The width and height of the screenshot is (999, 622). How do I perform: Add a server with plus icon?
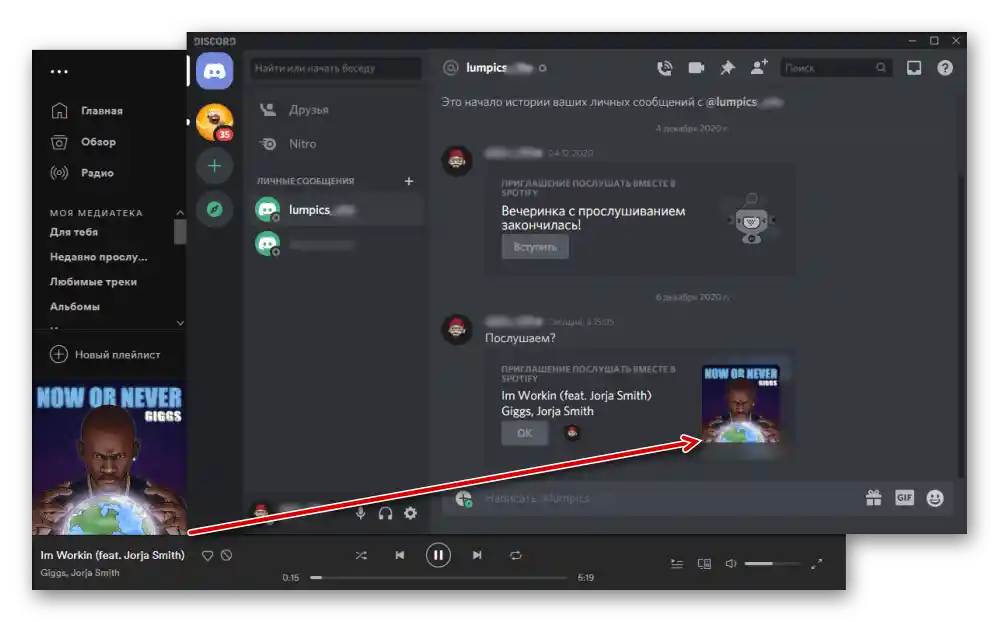pos(215,166)
